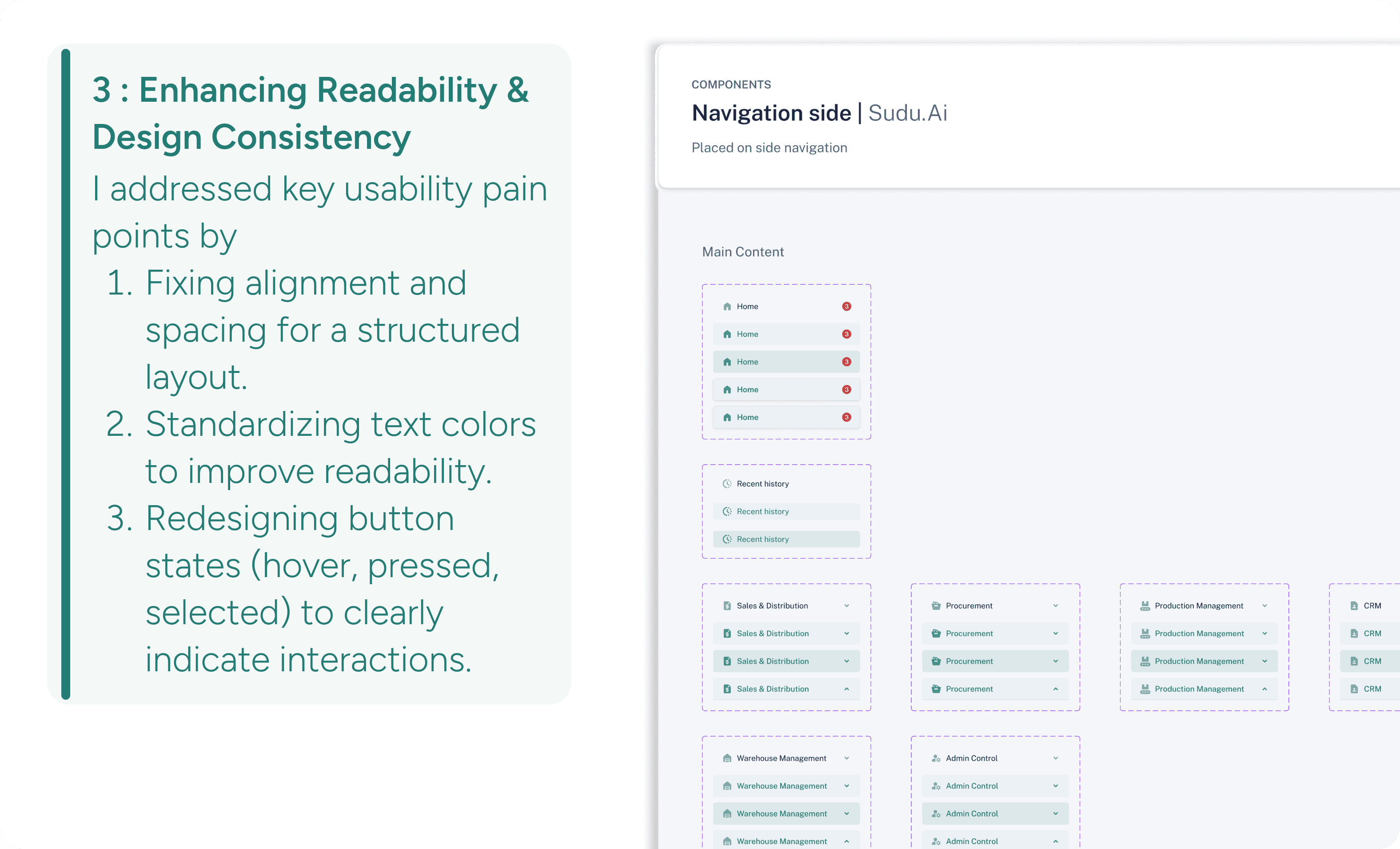The width and height of the screenshot is (1400, 849).
Task: Click the document icon of the first Sales & Distribution
Action: coord(727,606)
